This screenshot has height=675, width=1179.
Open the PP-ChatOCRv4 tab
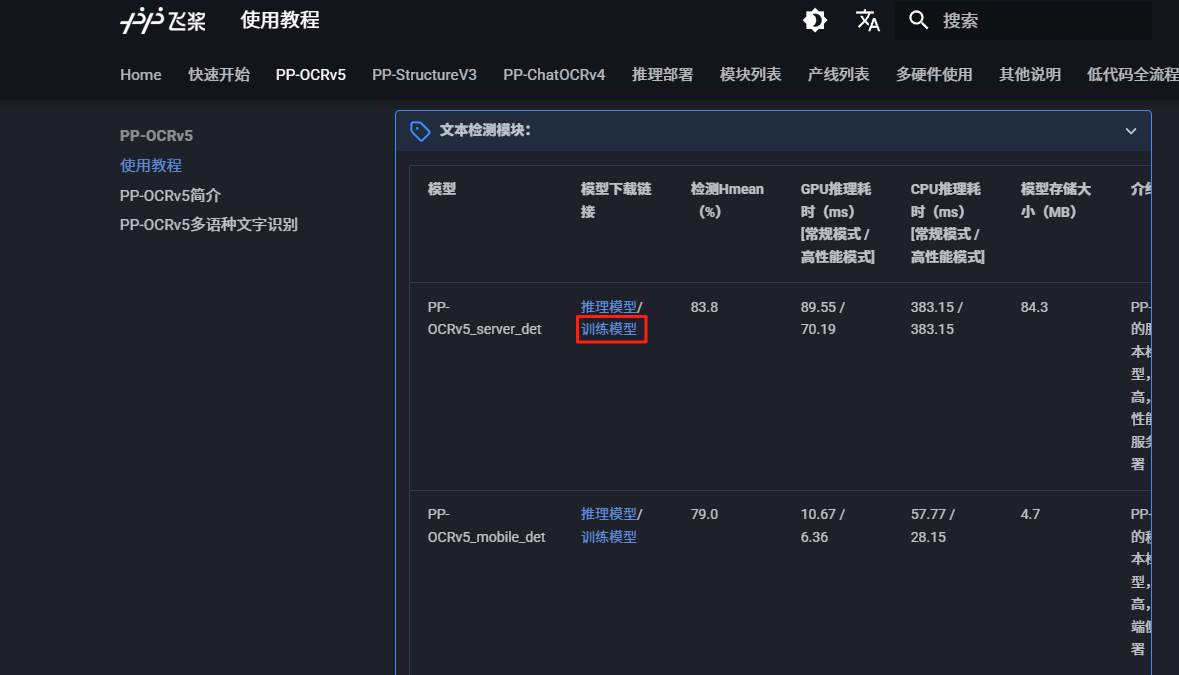tap(554, 75)
